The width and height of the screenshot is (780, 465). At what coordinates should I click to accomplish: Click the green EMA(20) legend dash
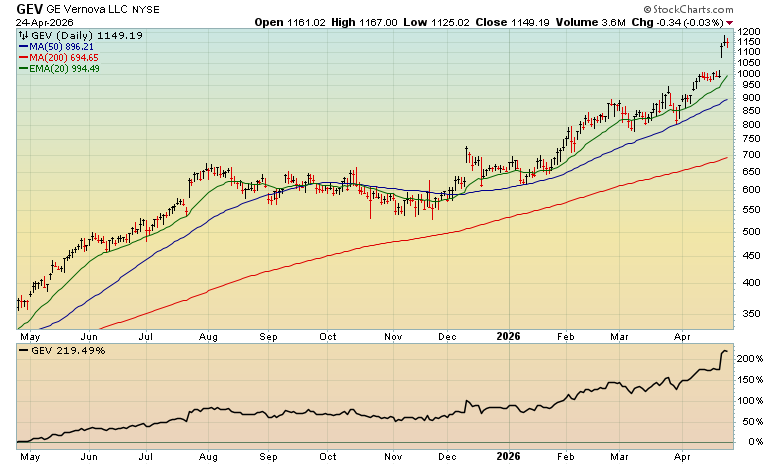click(24, 69)
